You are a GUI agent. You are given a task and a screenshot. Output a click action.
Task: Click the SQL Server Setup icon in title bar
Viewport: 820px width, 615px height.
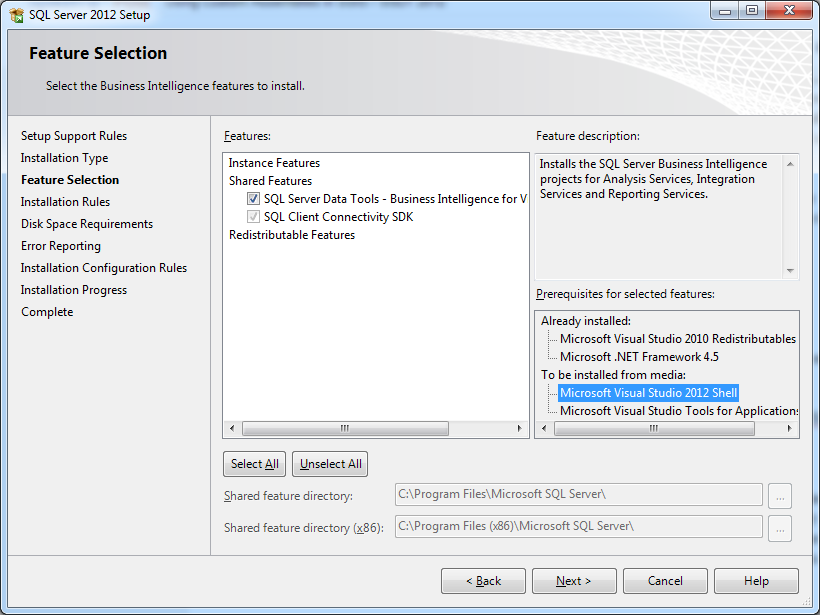click(14, 14)
